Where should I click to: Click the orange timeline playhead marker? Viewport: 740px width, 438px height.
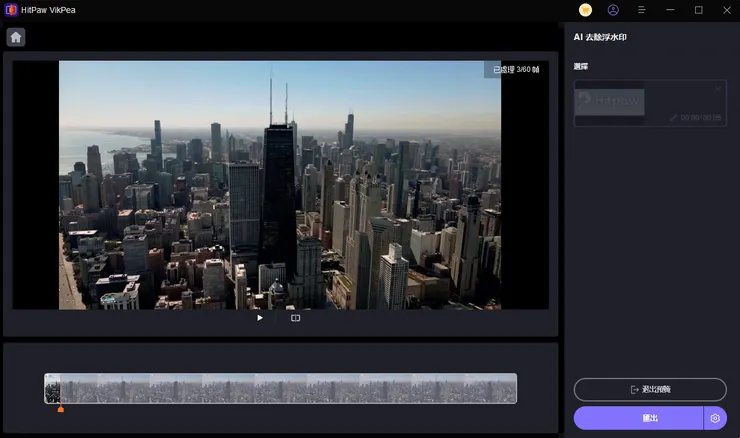[x=61, y=408]
